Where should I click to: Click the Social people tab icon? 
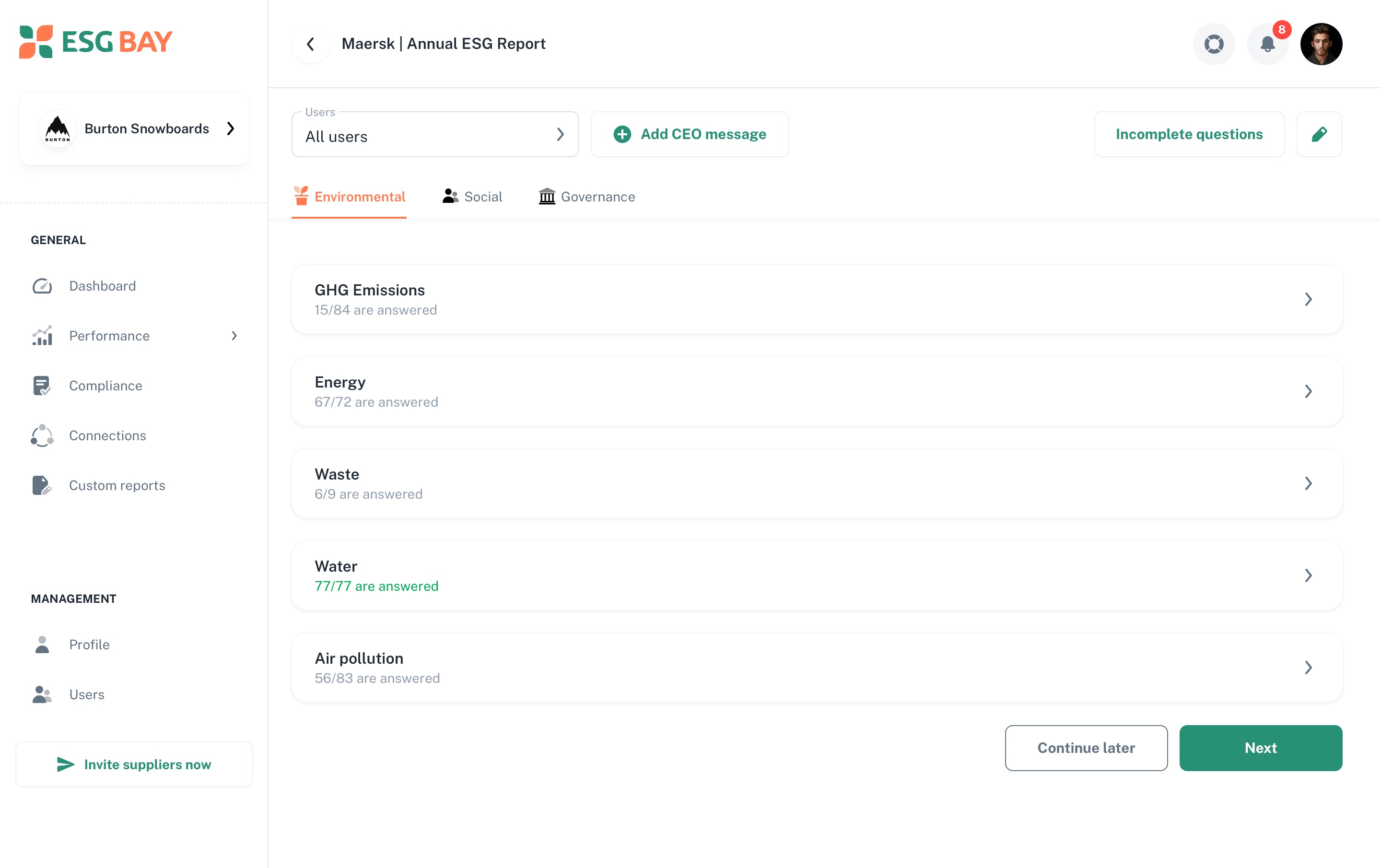pyautogui.click(x=450, y=196)
